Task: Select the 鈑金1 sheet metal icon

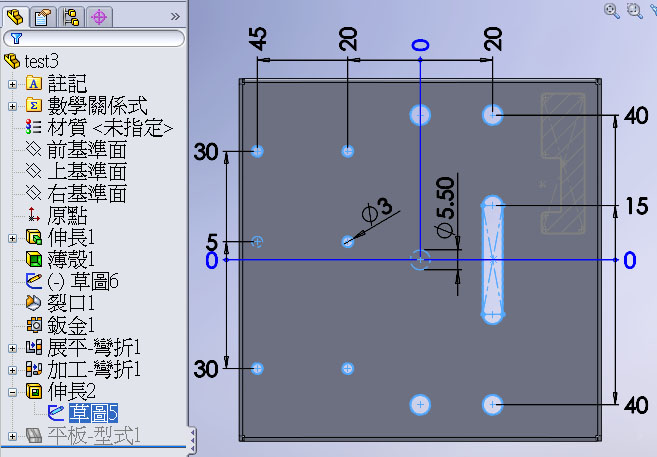Action: point(34,325)
